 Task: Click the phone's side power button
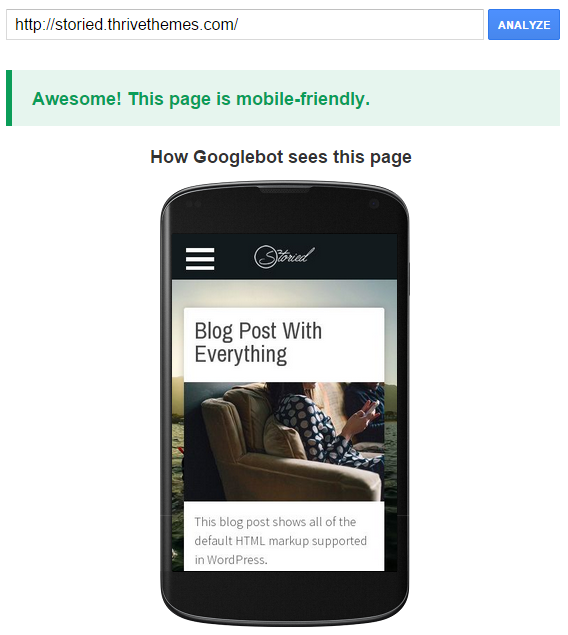(408, 279)
